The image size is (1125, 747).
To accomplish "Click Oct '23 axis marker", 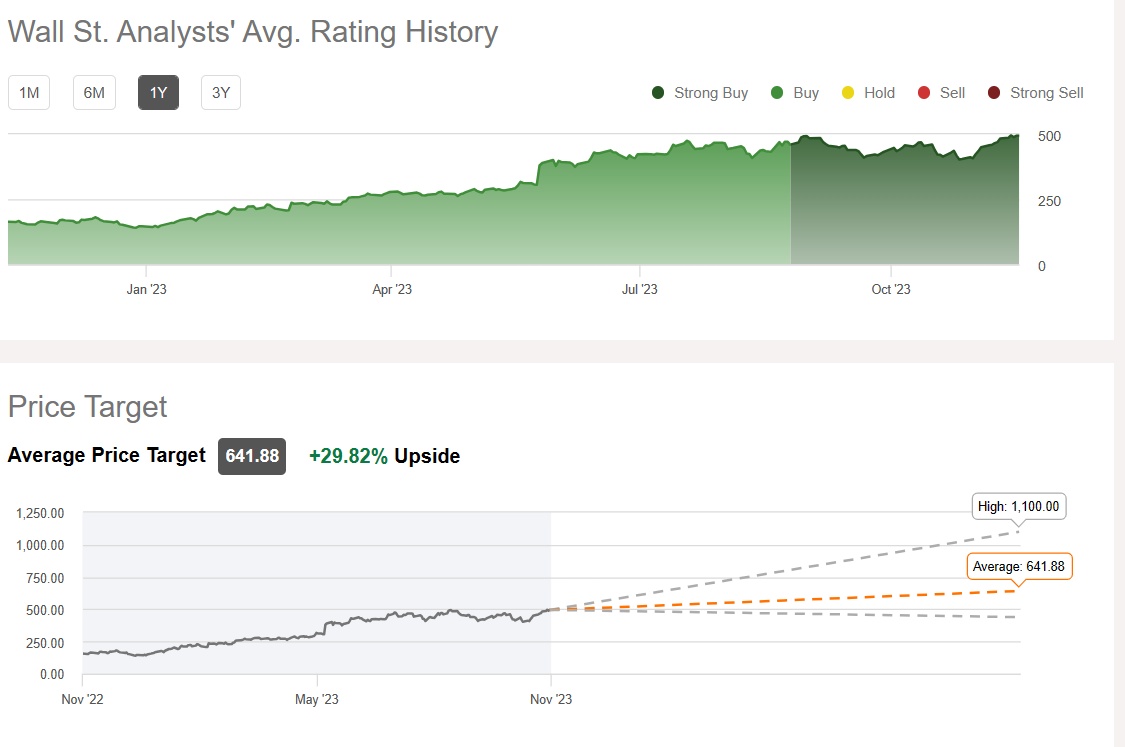I will click(x=891, y=290).
